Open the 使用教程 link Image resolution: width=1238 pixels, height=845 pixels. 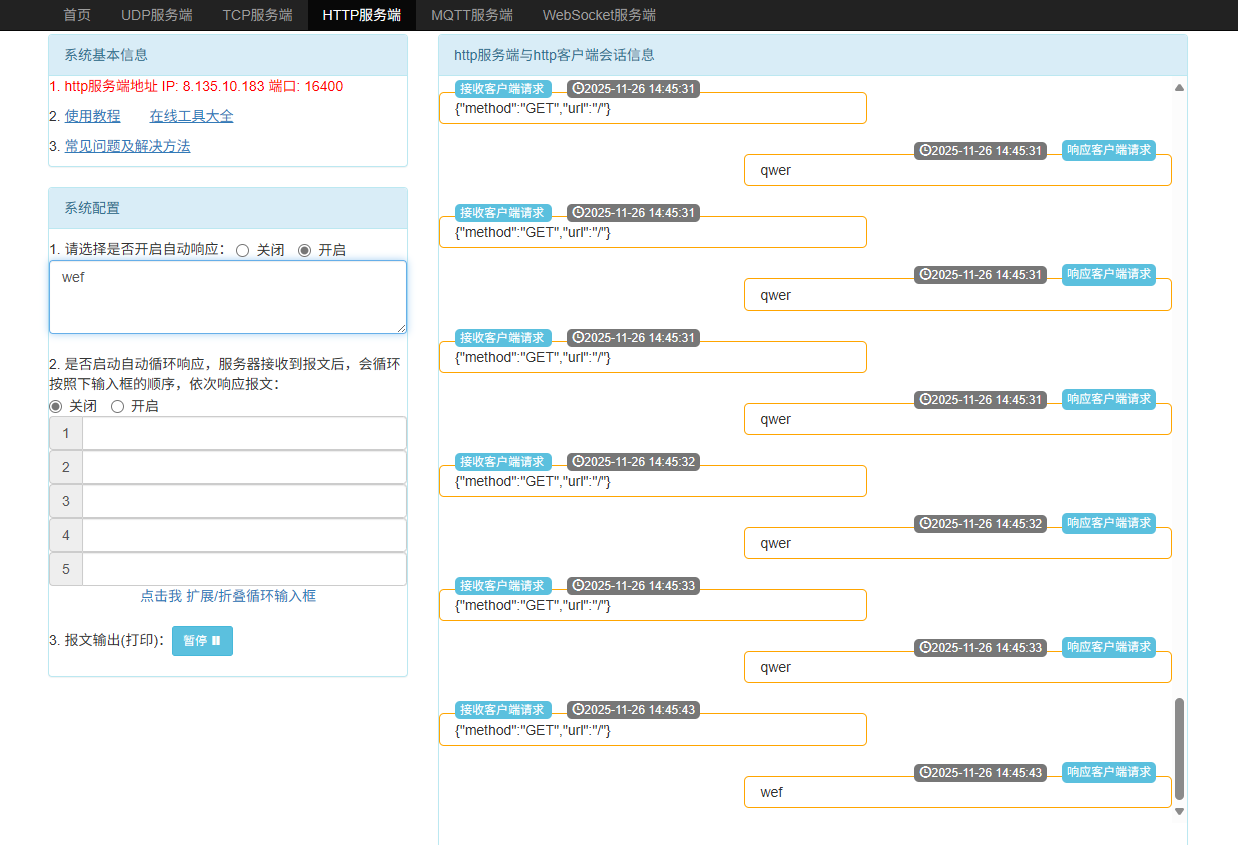pos(92,116)
